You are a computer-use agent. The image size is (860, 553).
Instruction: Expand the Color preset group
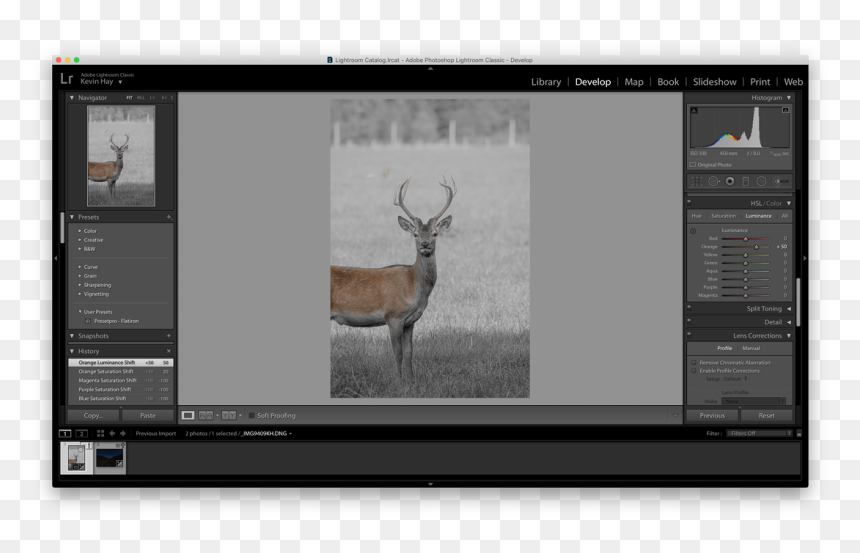click(80, 231)
